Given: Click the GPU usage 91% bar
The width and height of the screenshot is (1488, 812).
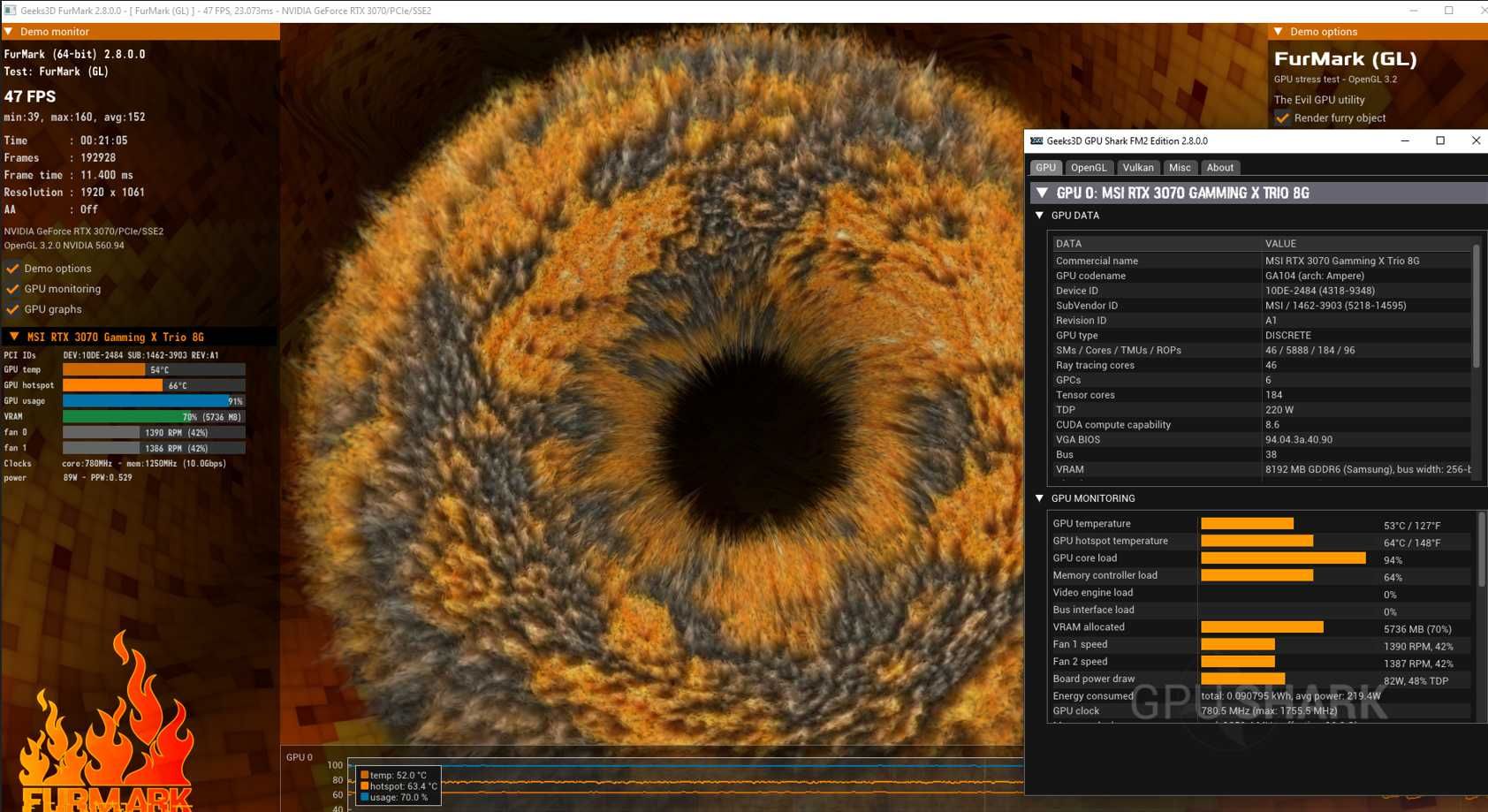Looking at the screenshot, I should (154, 401).
